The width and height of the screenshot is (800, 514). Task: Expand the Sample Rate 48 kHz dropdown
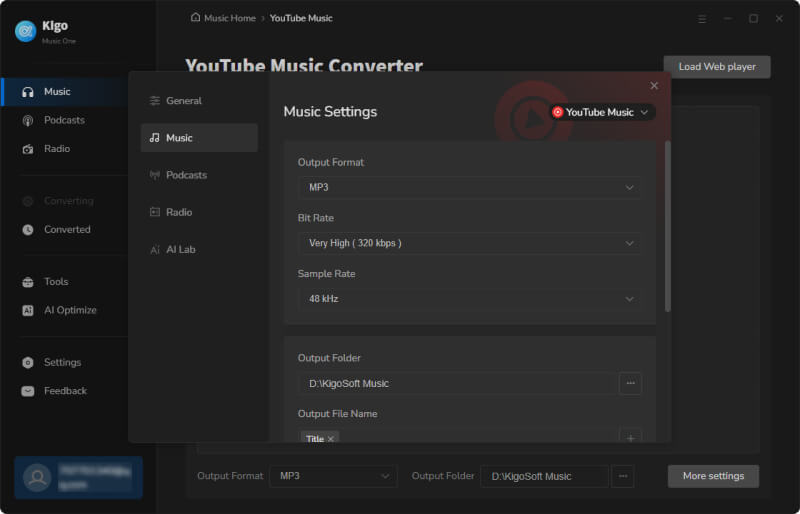pos(469,299)
